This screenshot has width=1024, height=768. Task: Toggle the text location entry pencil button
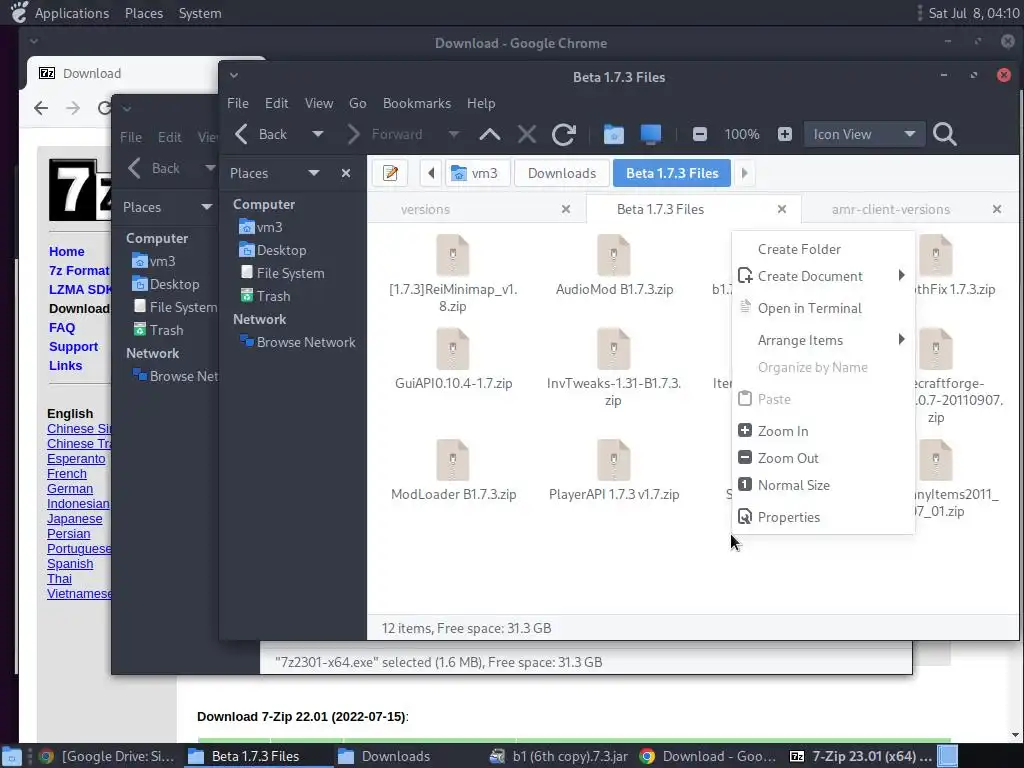[x=391, y=173]
